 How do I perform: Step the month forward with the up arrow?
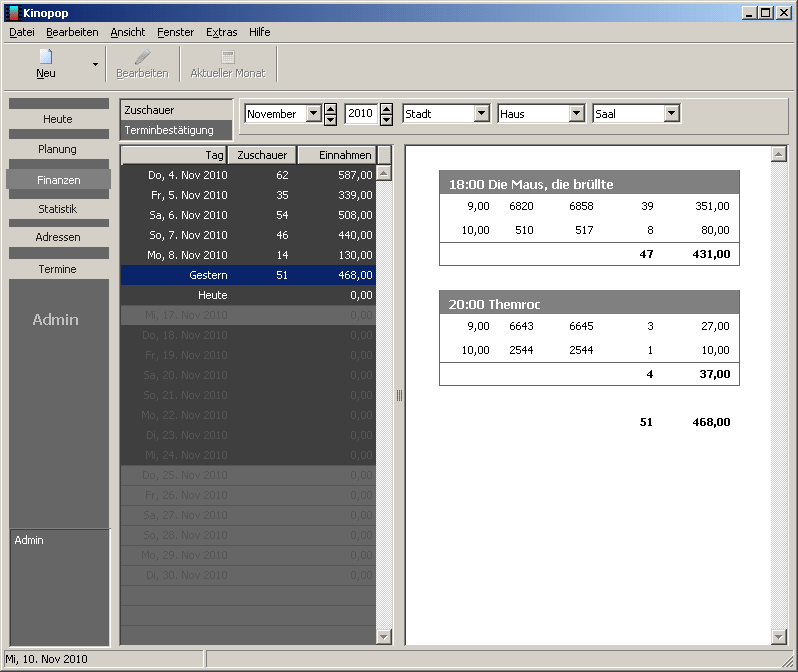point(330,108)
